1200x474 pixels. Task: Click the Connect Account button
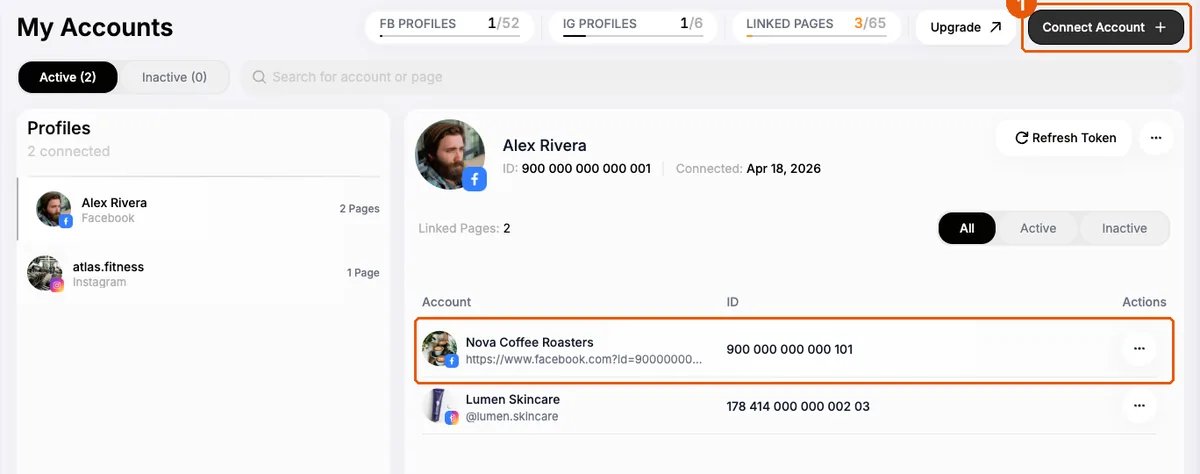pyautogui.click(x=1105, y=27)
